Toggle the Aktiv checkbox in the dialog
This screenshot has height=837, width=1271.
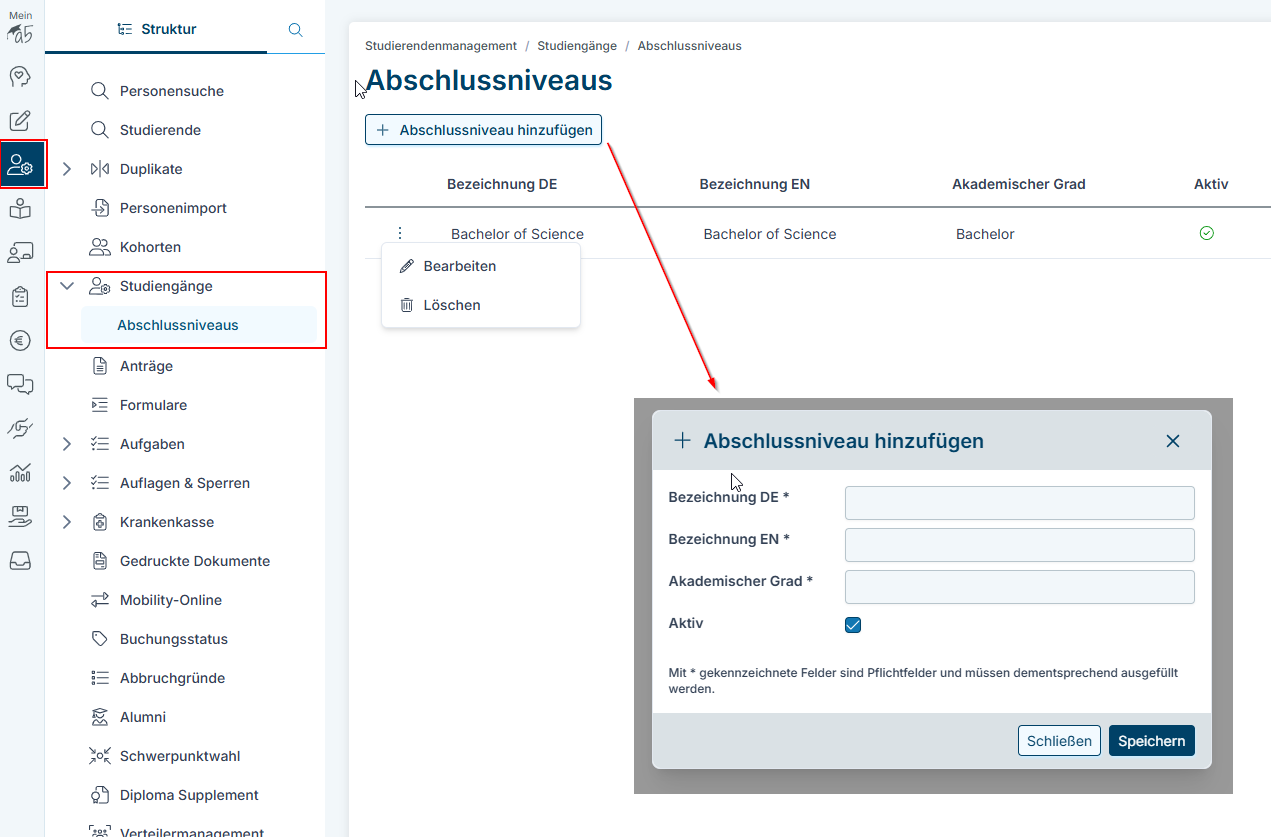click(x=853, y=625)
